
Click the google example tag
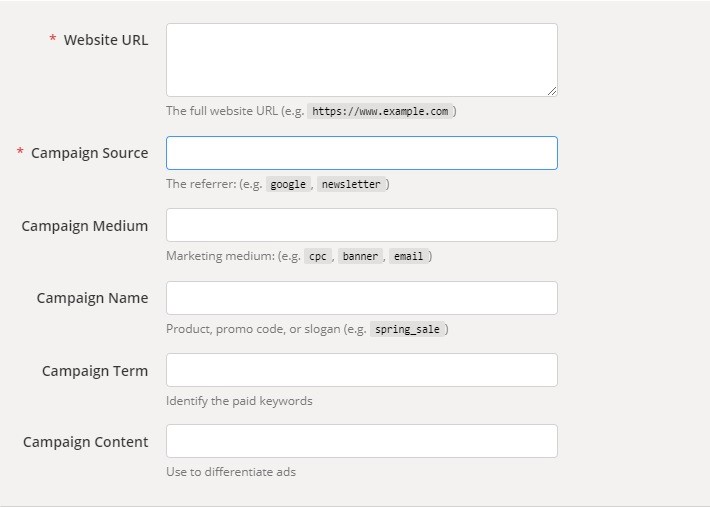pyautogui.click(x=288, y=184)
